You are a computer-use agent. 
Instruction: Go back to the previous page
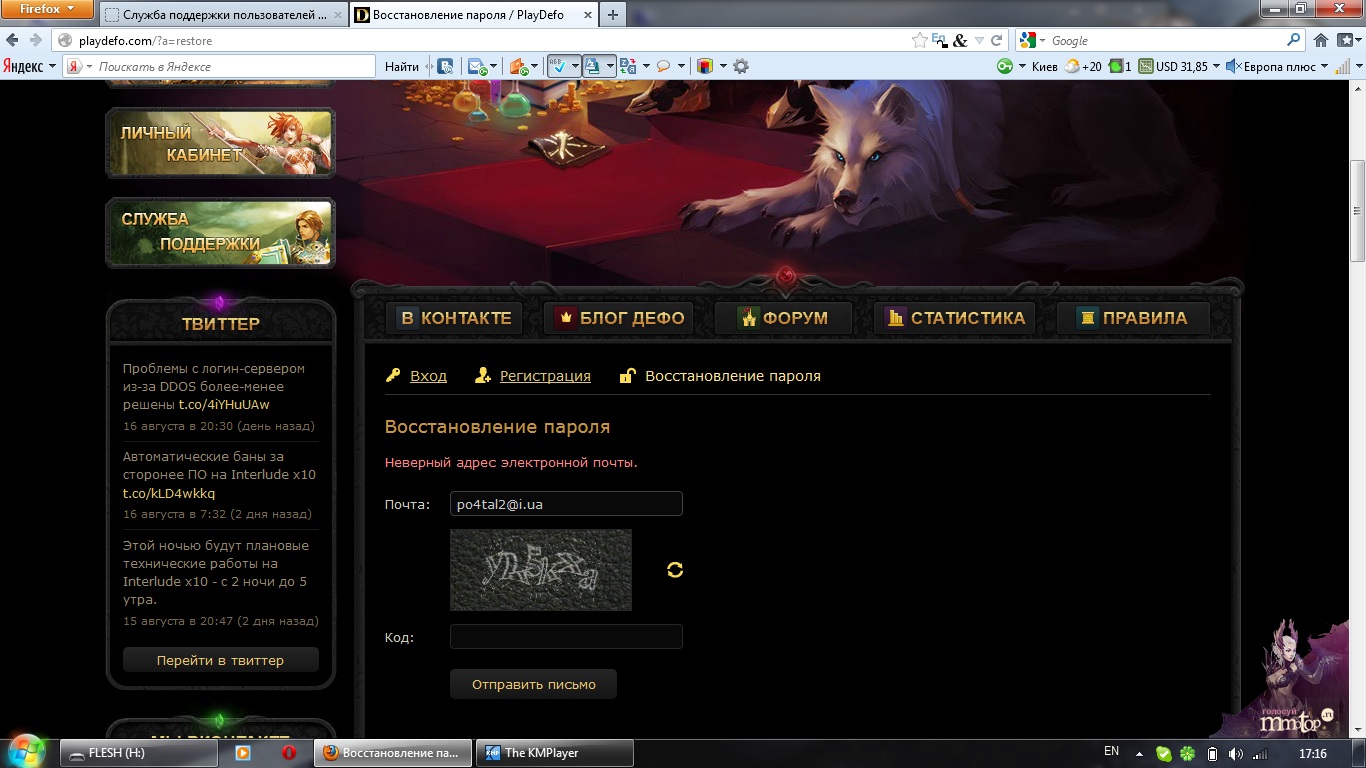pos(11,40)
